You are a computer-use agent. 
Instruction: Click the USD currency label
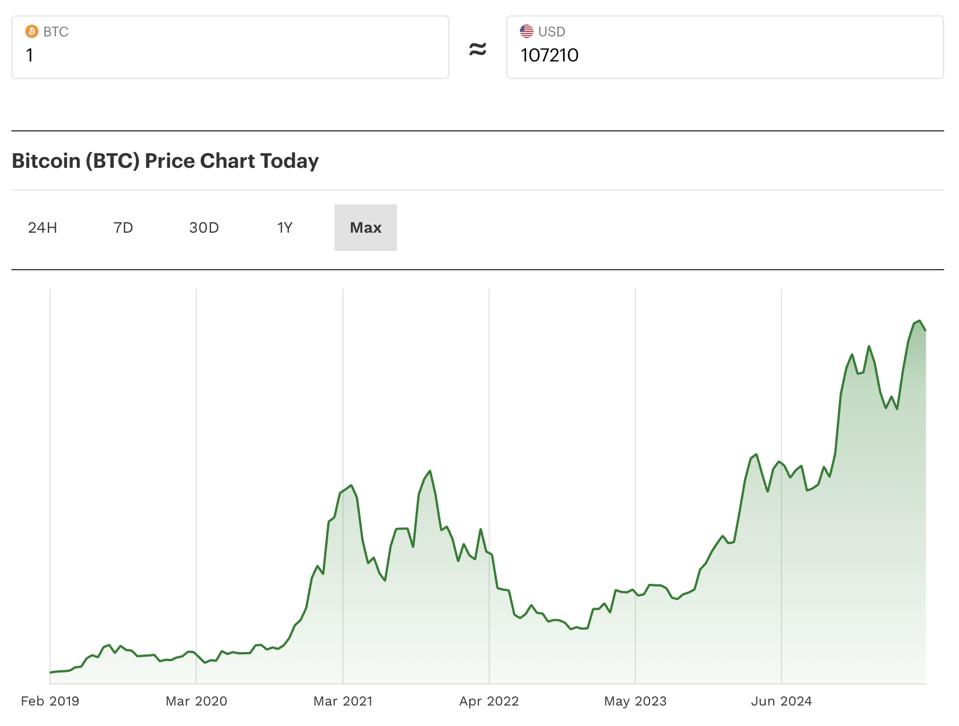[552, 32]
